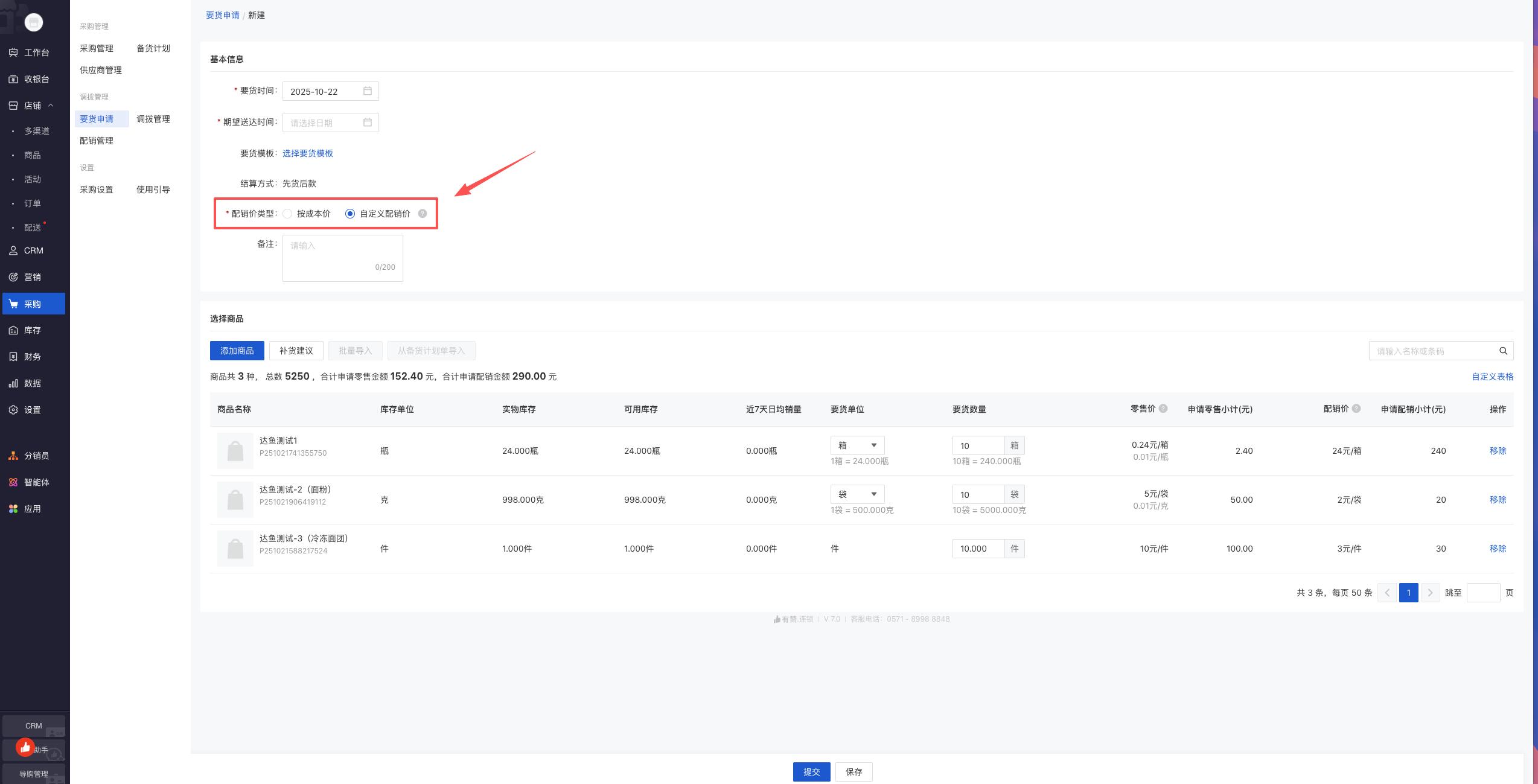Click the 智能体 sidebar icon
This screenshot has width=1538, height=784.
[13, 482]
